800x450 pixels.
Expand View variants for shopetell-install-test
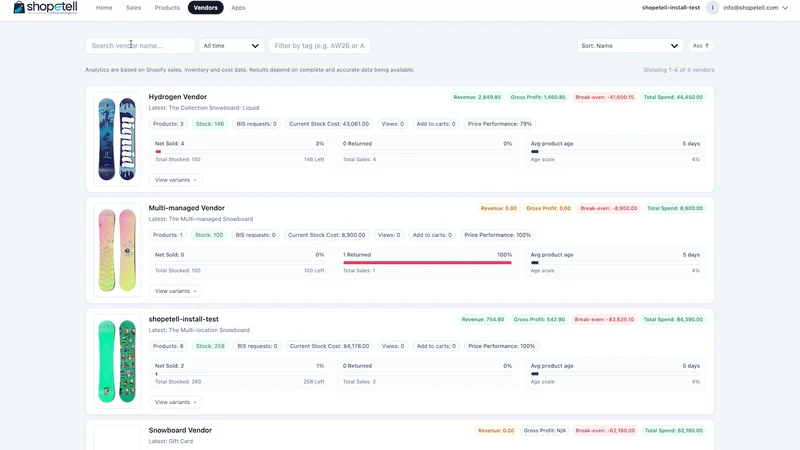click(176, 403)
